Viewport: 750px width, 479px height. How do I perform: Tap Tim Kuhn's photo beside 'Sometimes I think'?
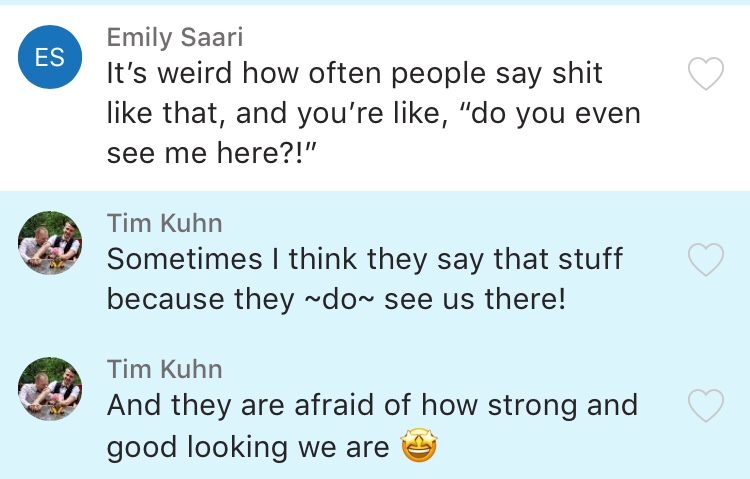coord(50,243)
